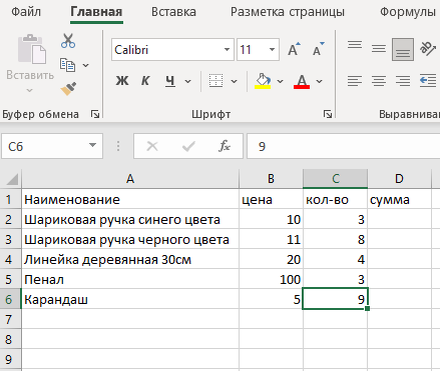The height and width of the screenshot is (371, 440).
Task: Click the Paste clipboard icon
Action: 32,49
